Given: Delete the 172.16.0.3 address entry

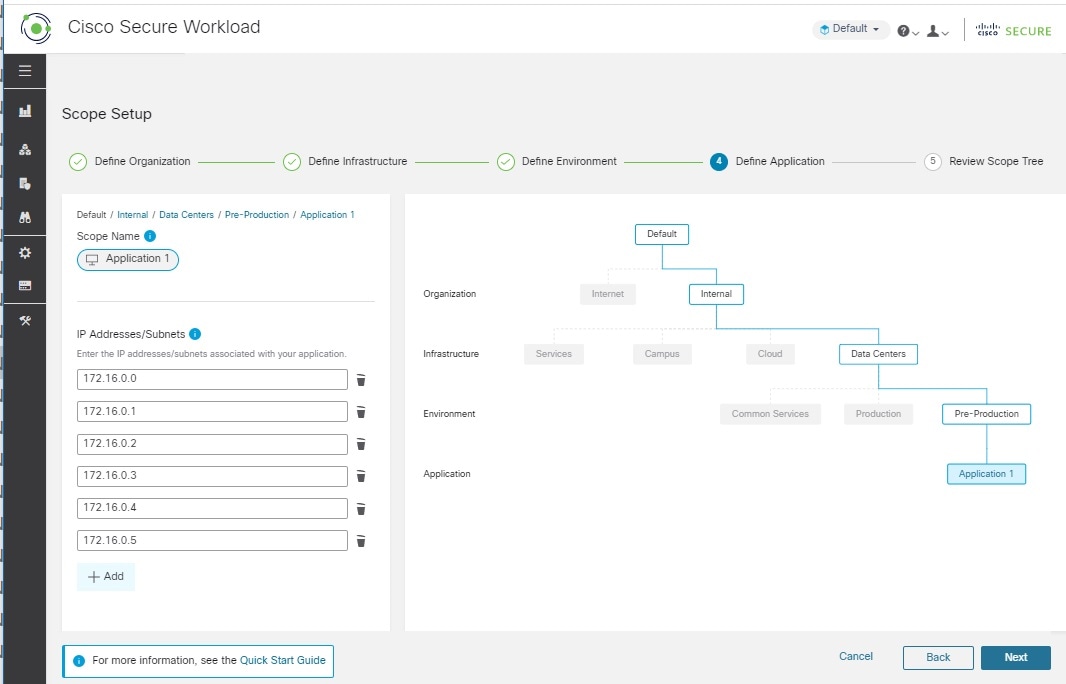Looking at the screenshot, I should pos(361,476).
